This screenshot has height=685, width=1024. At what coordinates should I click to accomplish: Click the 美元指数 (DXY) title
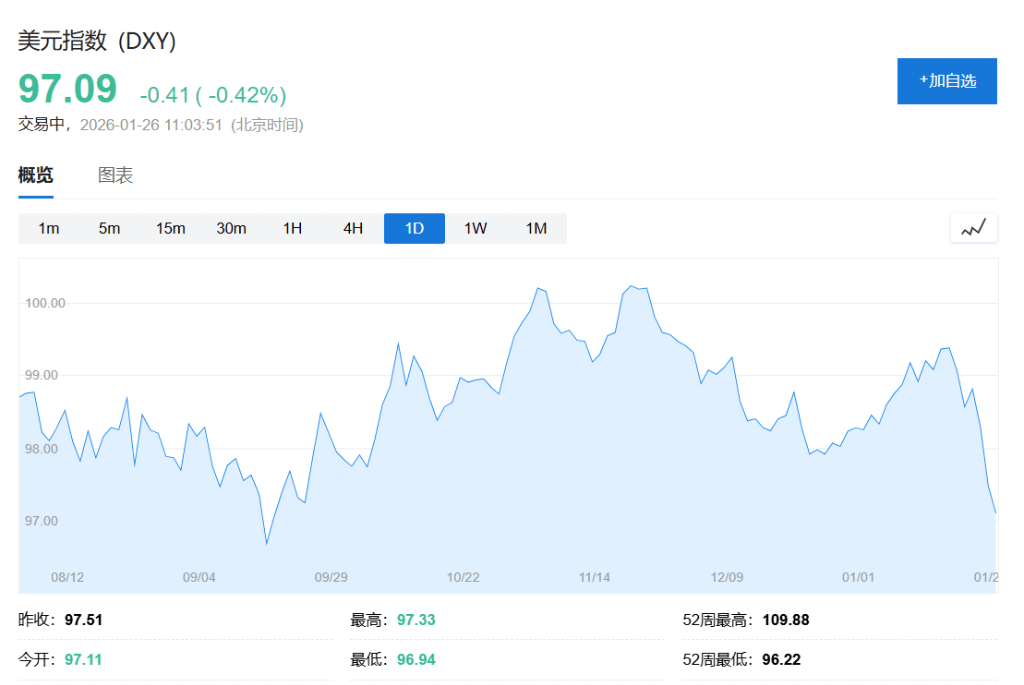pyautogui.click(x=97, y=41)
